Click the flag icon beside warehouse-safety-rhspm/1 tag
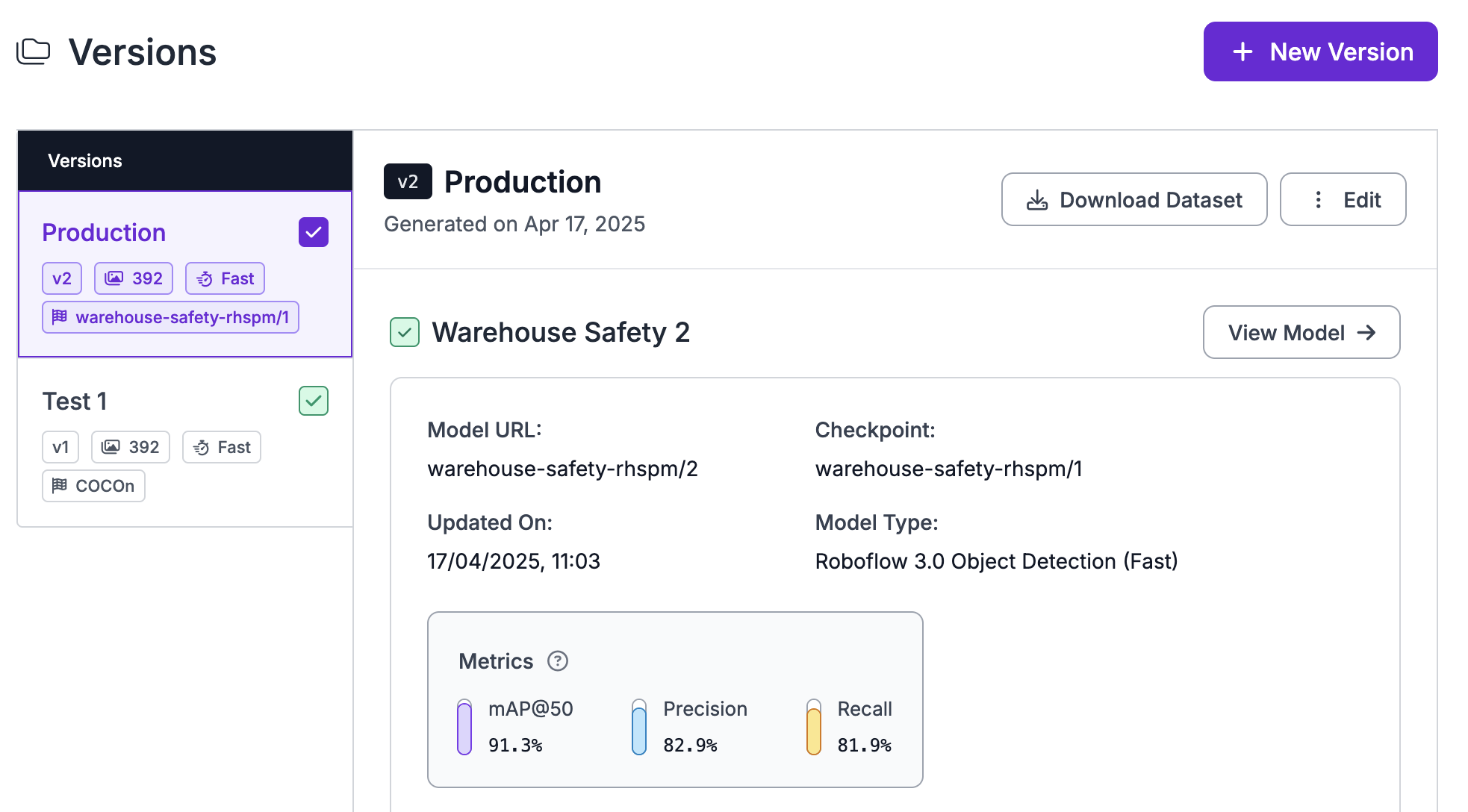The height and width of the screenshot is (812, 1468). (x=60, y=317)
